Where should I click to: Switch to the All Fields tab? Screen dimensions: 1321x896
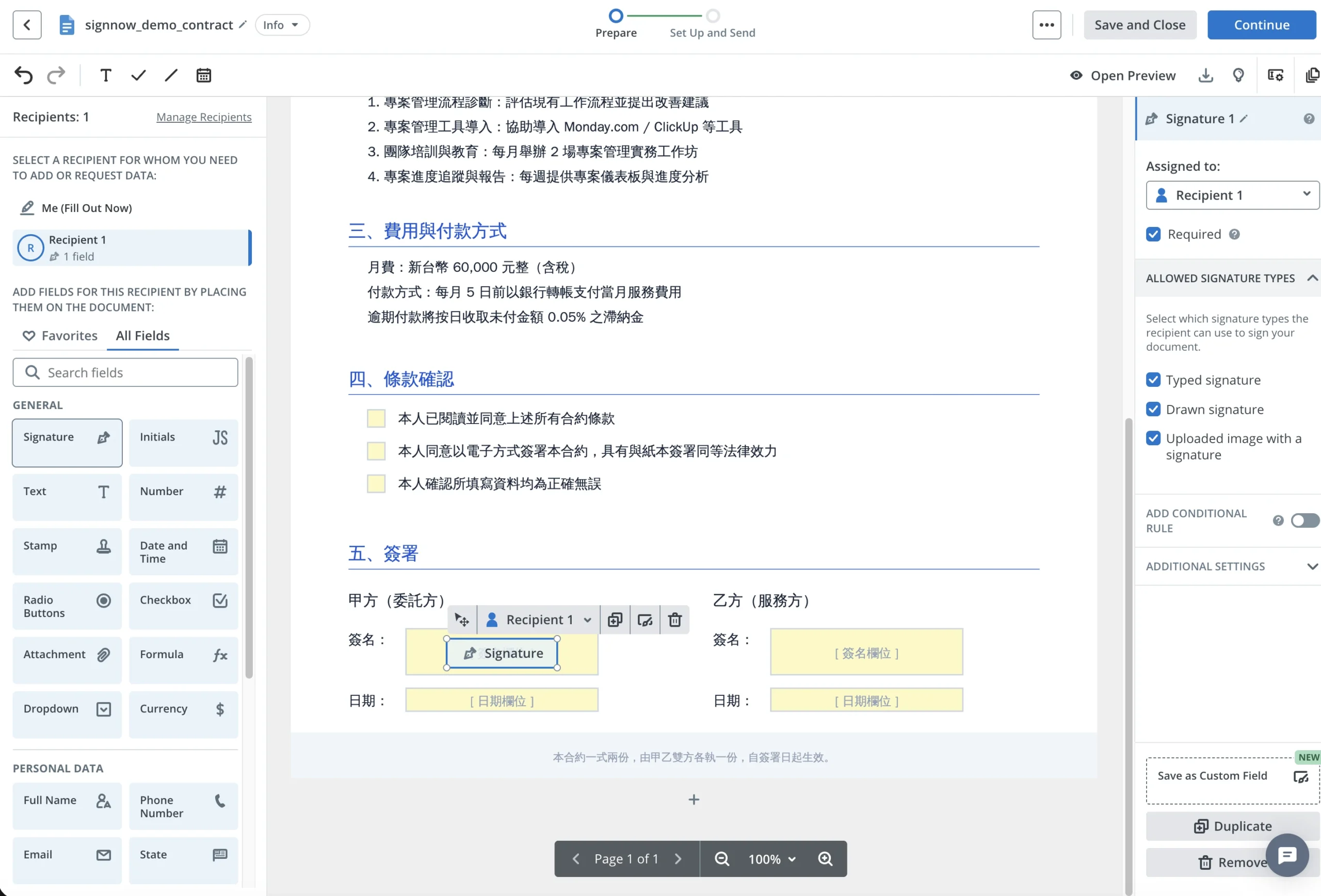coord(142,335)
